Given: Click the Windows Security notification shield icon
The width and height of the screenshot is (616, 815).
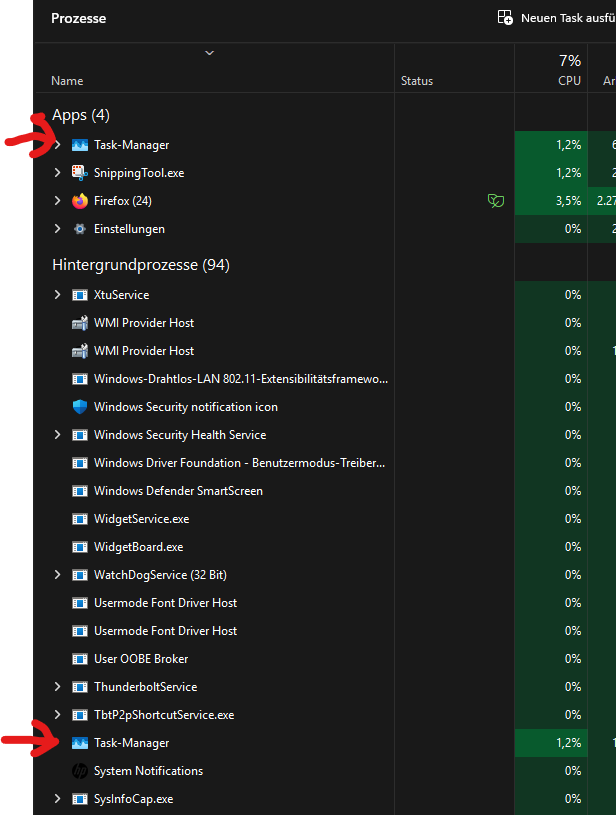Looking at the screenshot, I should click(80, 407).
